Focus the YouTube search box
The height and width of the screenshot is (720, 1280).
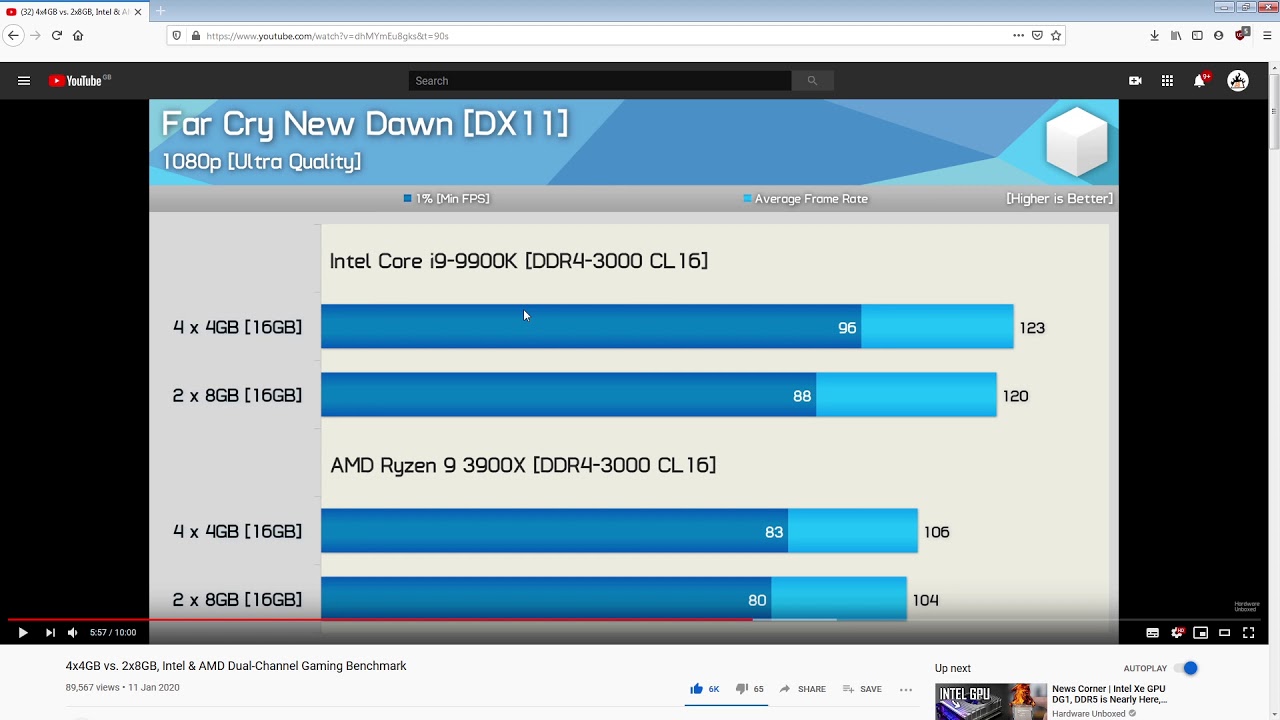pos(600,81)
